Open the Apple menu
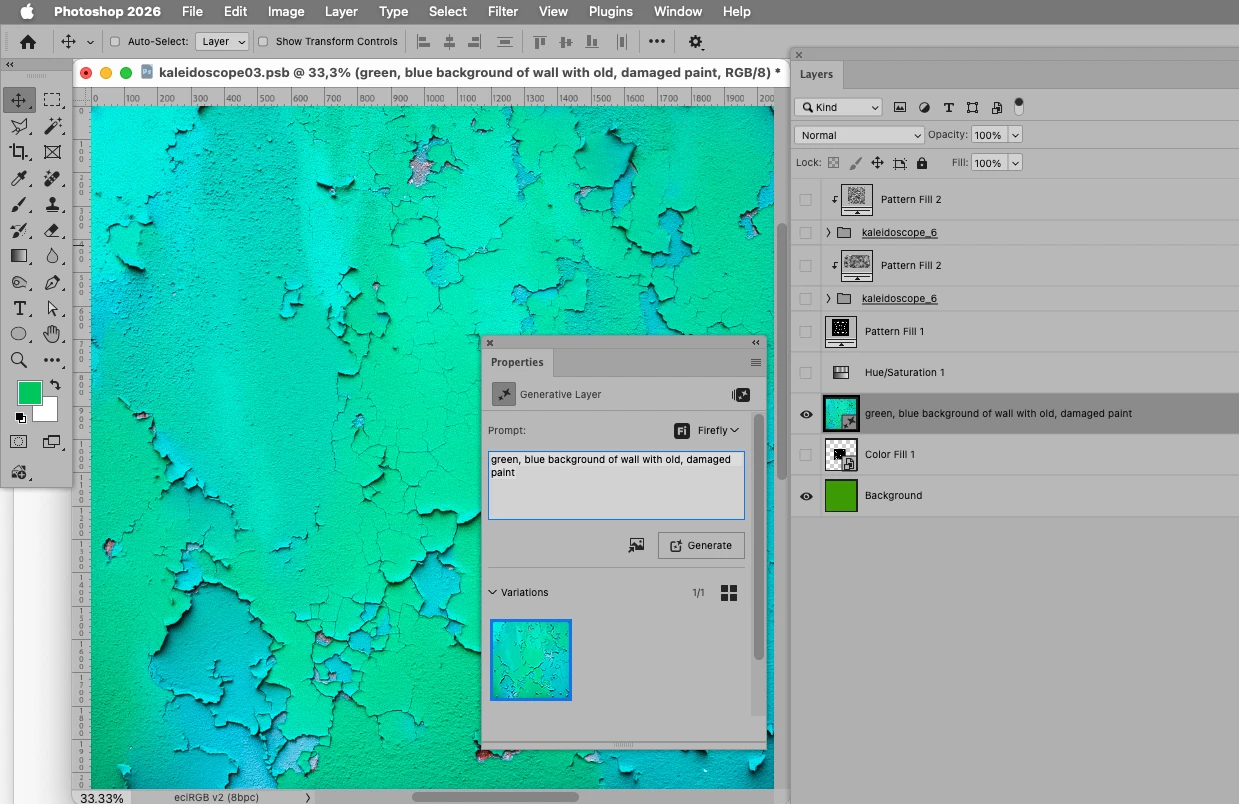The width and height of the screenshot is (1239, 804). click(x=27, y=12)
